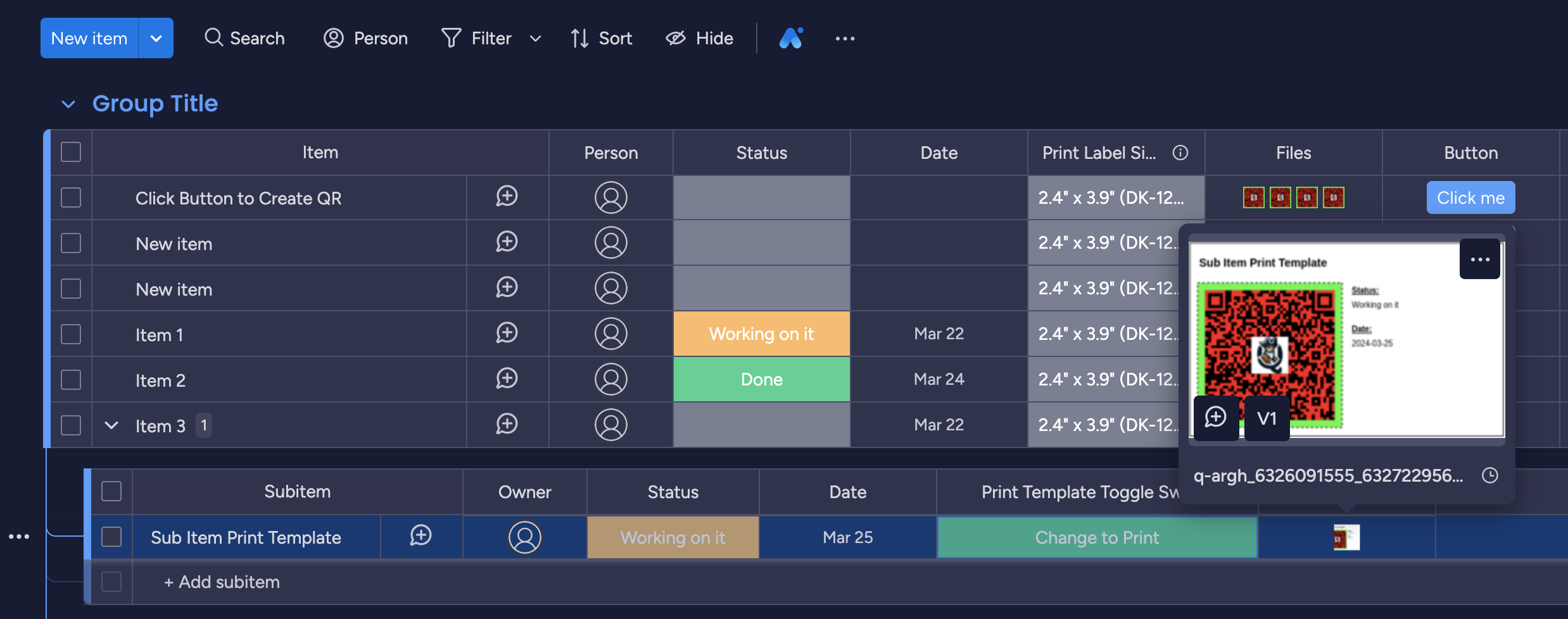Screen dimensions: 1568x619
Task: Open updates for Item 2
Action: coord(507,379)
